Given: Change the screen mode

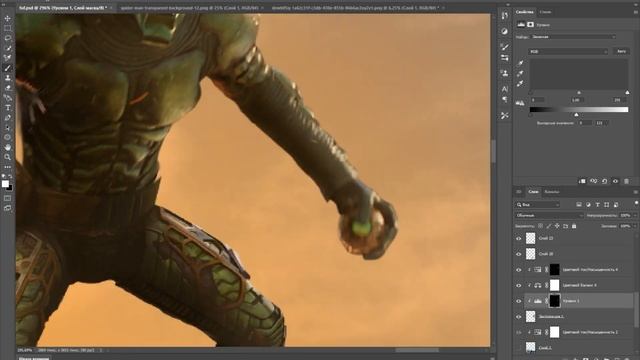Looking at the screenshot, I should (7, 208).
